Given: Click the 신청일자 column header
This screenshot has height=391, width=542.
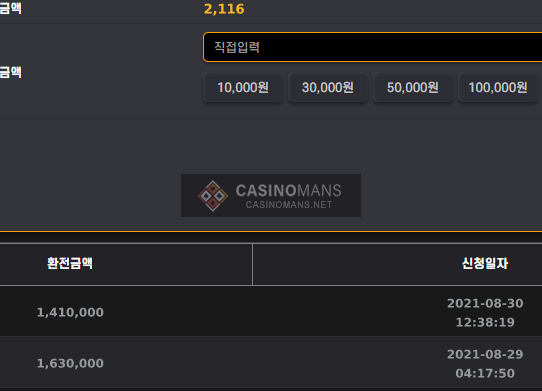Looking at the screenshot, I should pyautogui.click(x=485, y=263).
